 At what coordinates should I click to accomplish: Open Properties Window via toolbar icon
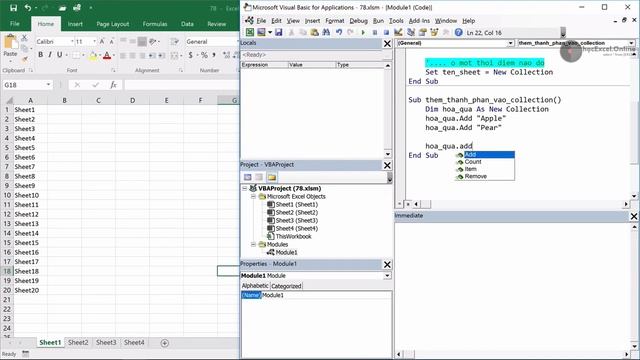coord(422,32)
